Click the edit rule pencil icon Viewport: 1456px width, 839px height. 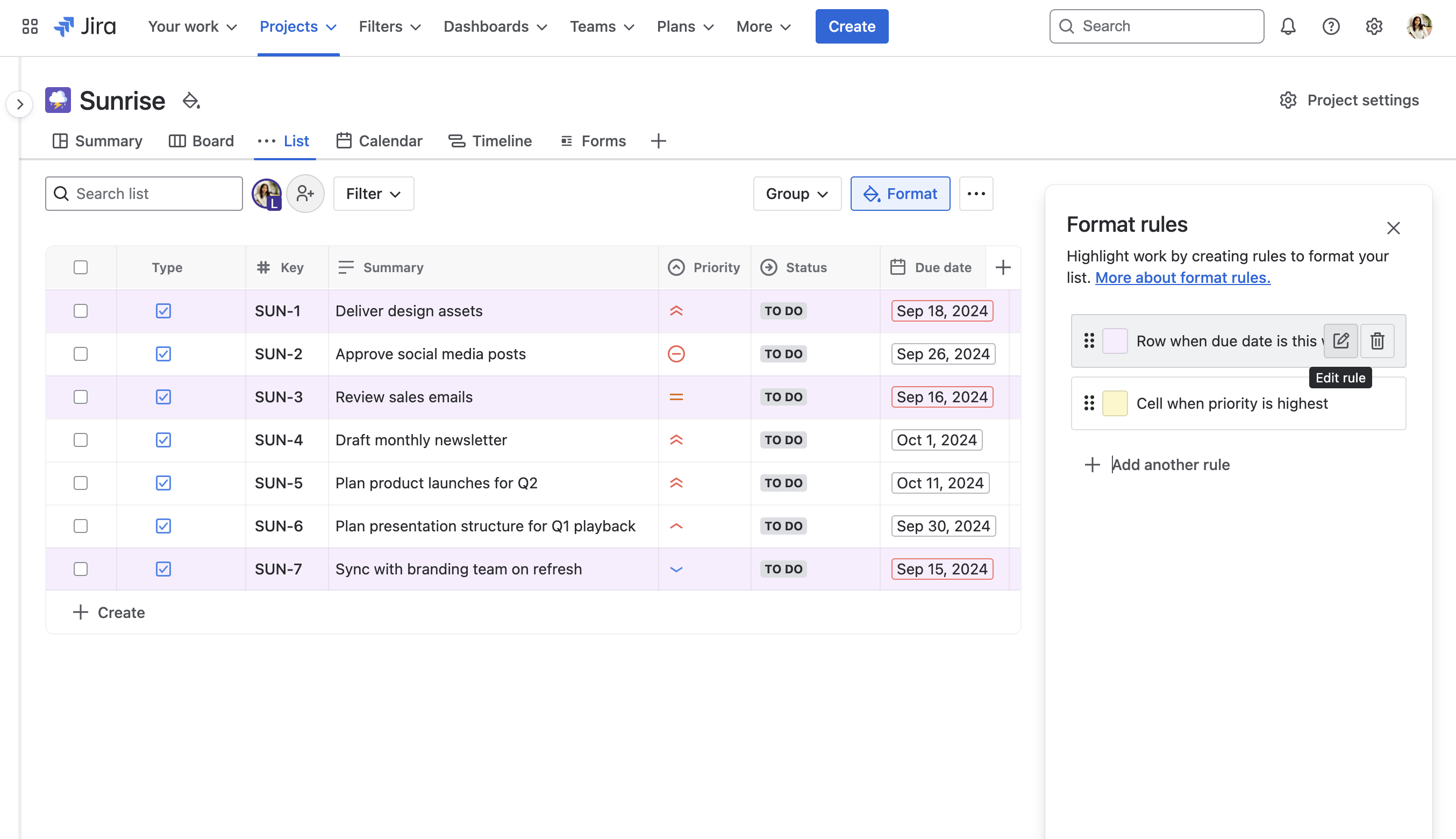point(1341,340)
